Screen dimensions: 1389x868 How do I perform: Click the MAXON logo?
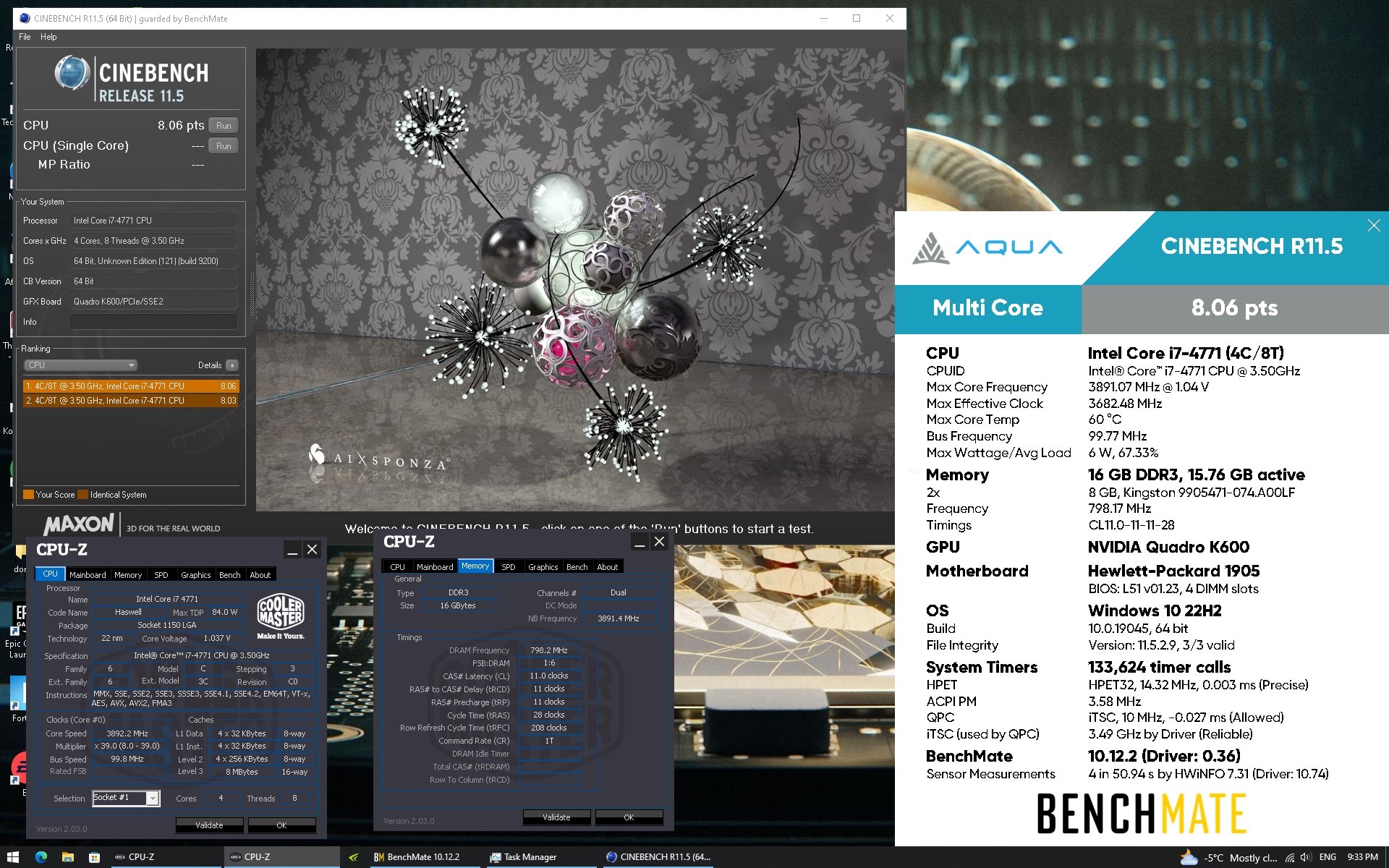78,524
